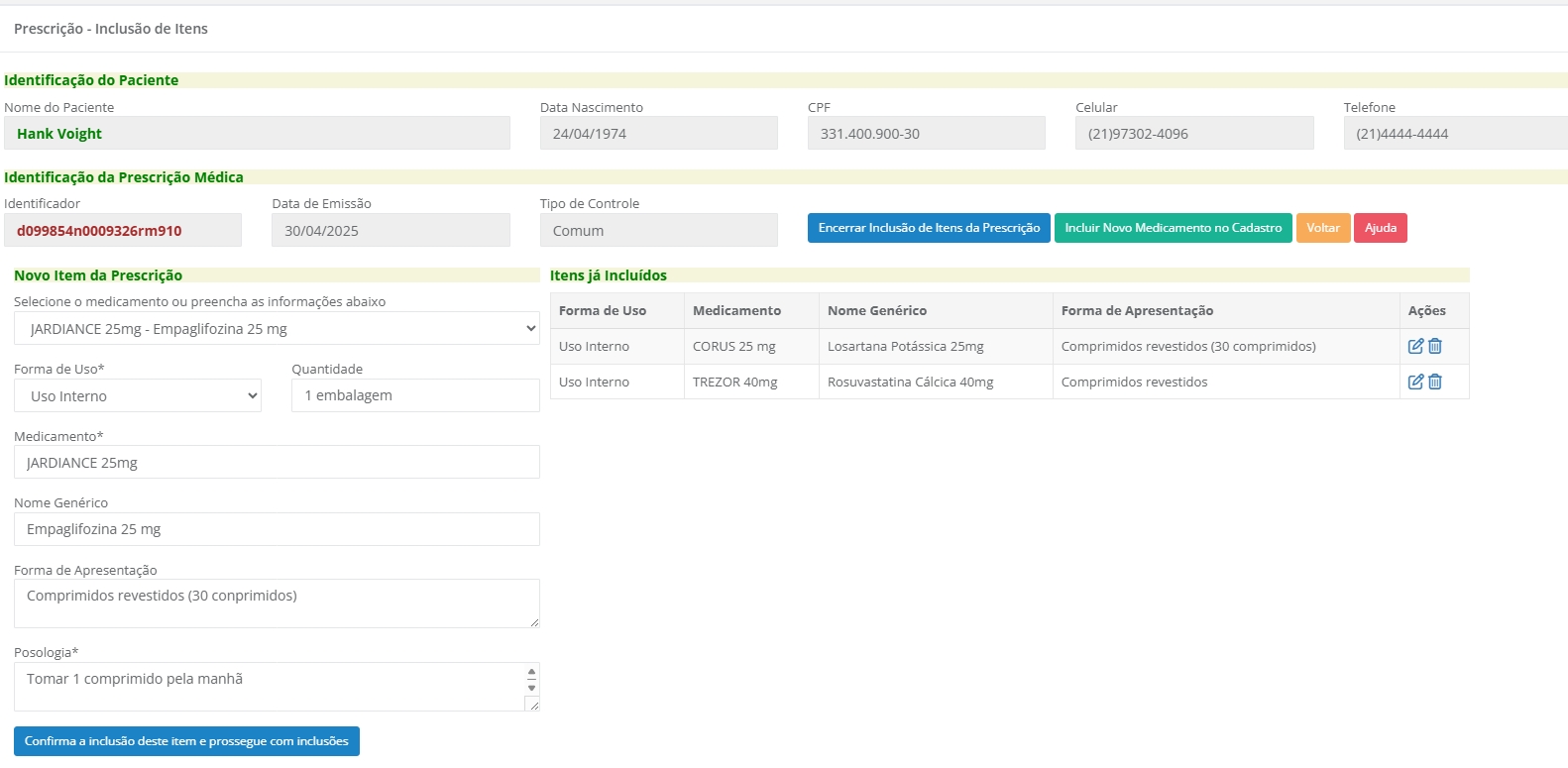The height and width of the screenshot is (768, 1568).
Task: Edit the TREZOR 40mg prescription item
Action: [x=1415, y=382]
